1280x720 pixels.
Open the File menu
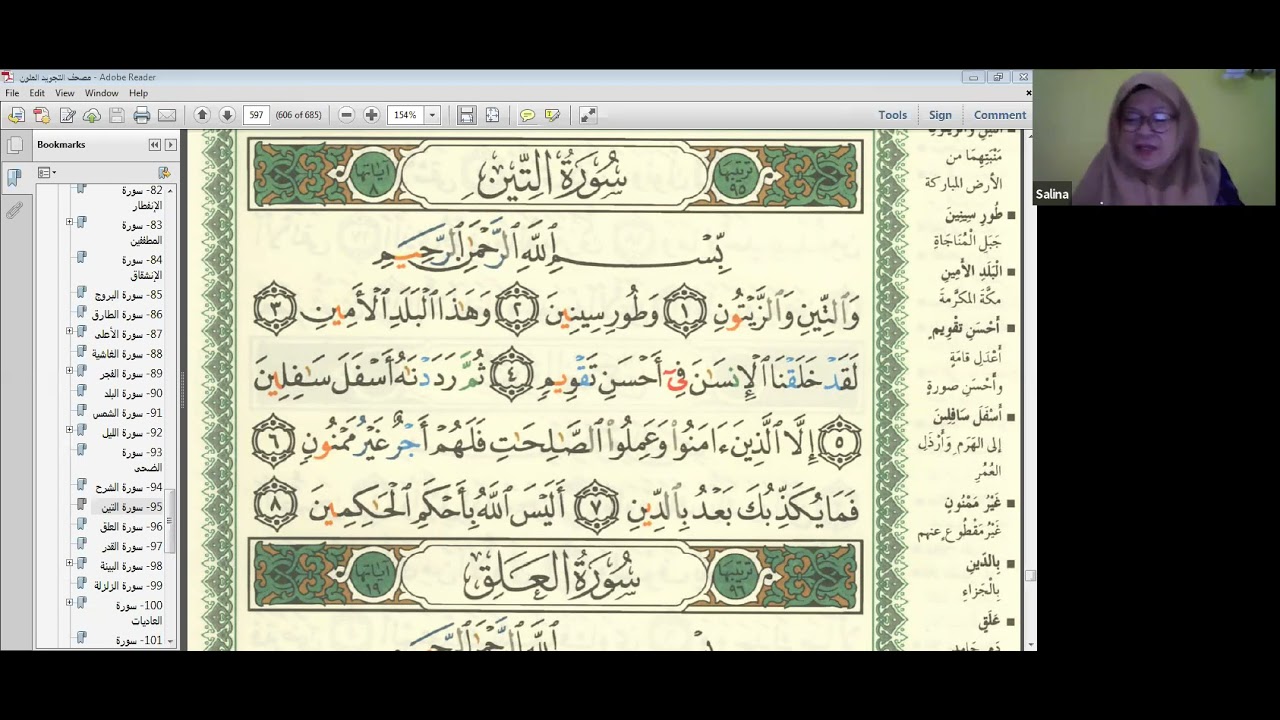[x=12, y=93]
